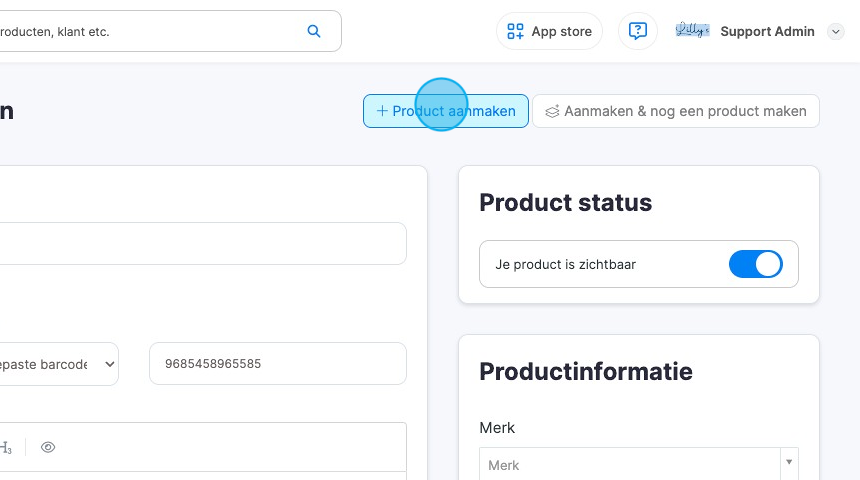Click the Merk dropdown arrow
The width and height of the screenshot is (860, 480).
[x=790, y=463]
